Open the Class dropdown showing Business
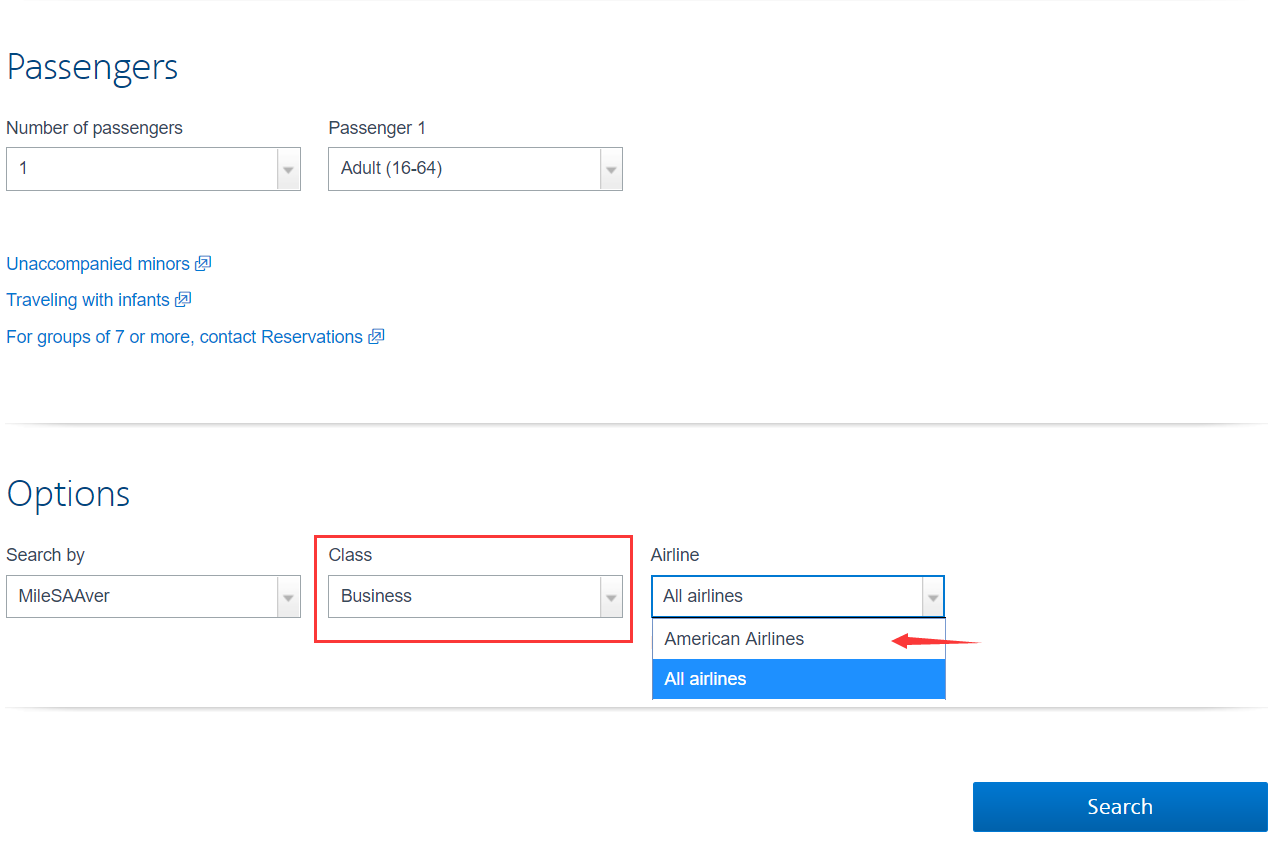 (475, 596)
